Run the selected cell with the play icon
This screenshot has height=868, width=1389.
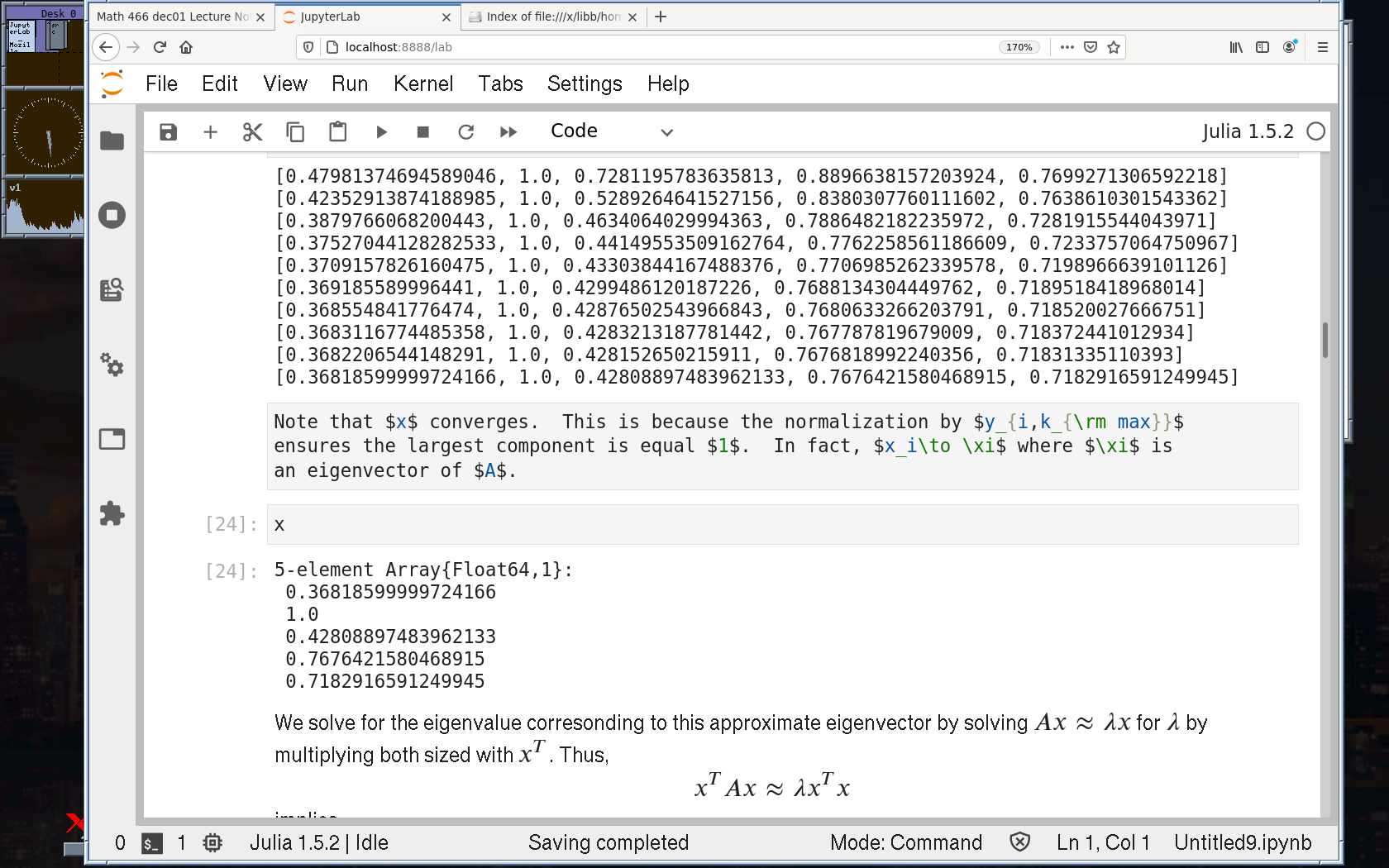tap(381, 132)
